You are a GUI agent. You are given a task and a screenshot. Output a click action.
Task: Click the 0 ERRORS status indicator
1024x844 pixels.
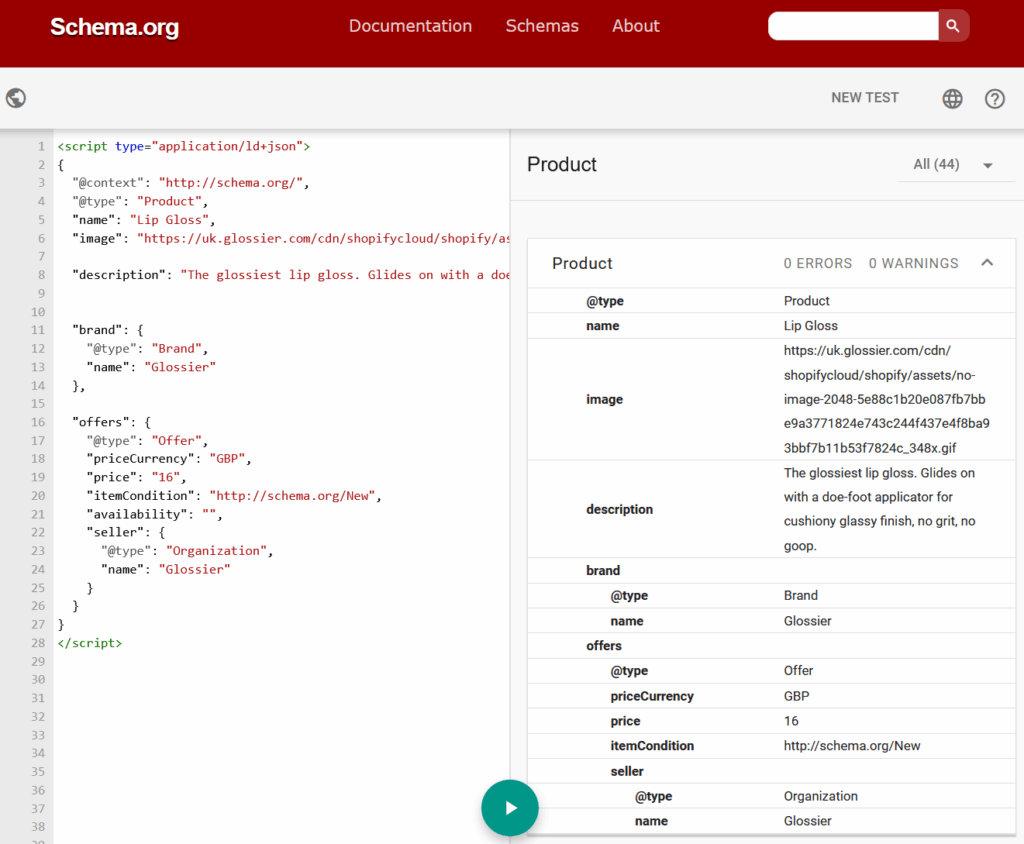coord(817,263)
